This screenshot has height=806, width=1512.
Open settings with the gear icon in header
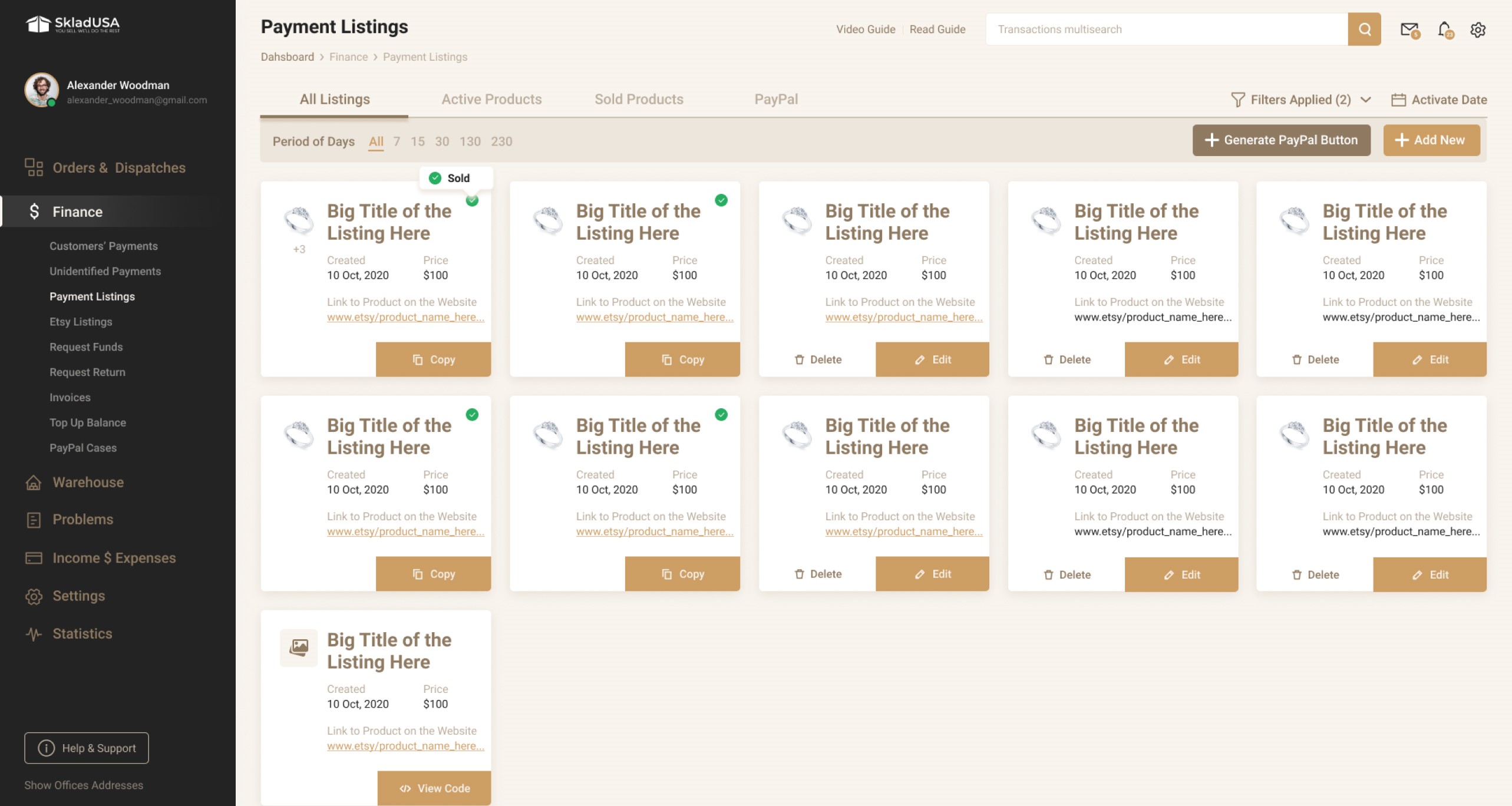1478,28
